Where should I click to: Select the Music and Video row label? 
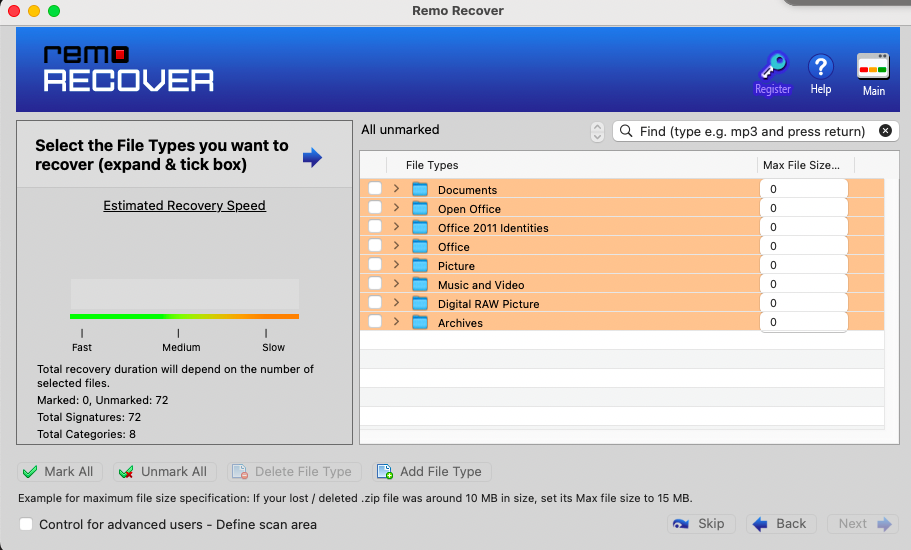point(481,285)
